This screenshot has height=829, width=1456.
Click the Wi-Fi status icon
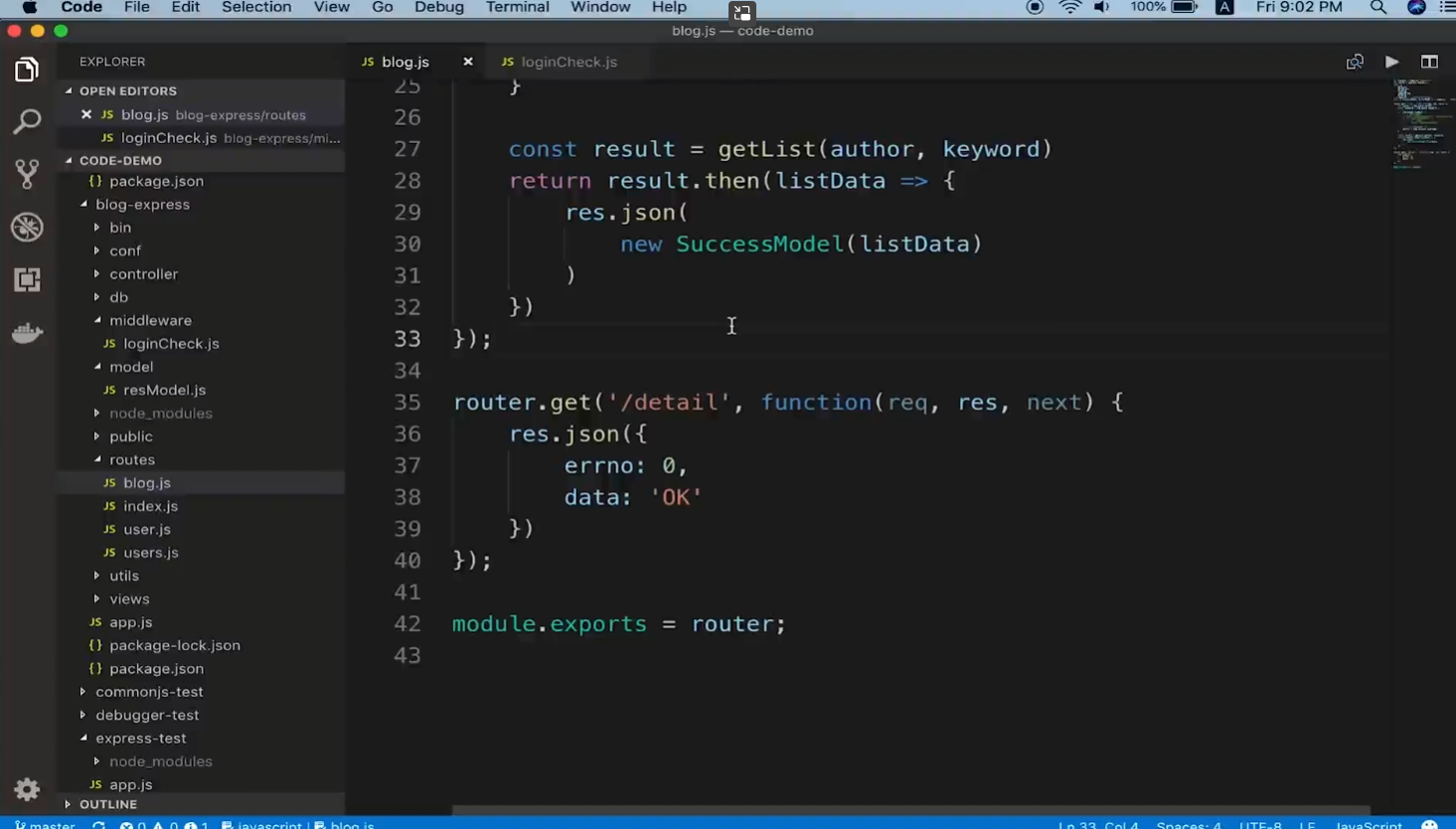1069,8
